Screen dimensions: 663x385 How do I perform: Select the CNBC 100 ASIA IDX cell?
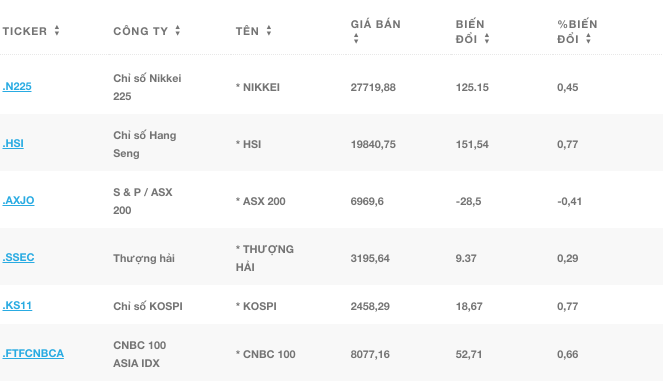[140, 354]
